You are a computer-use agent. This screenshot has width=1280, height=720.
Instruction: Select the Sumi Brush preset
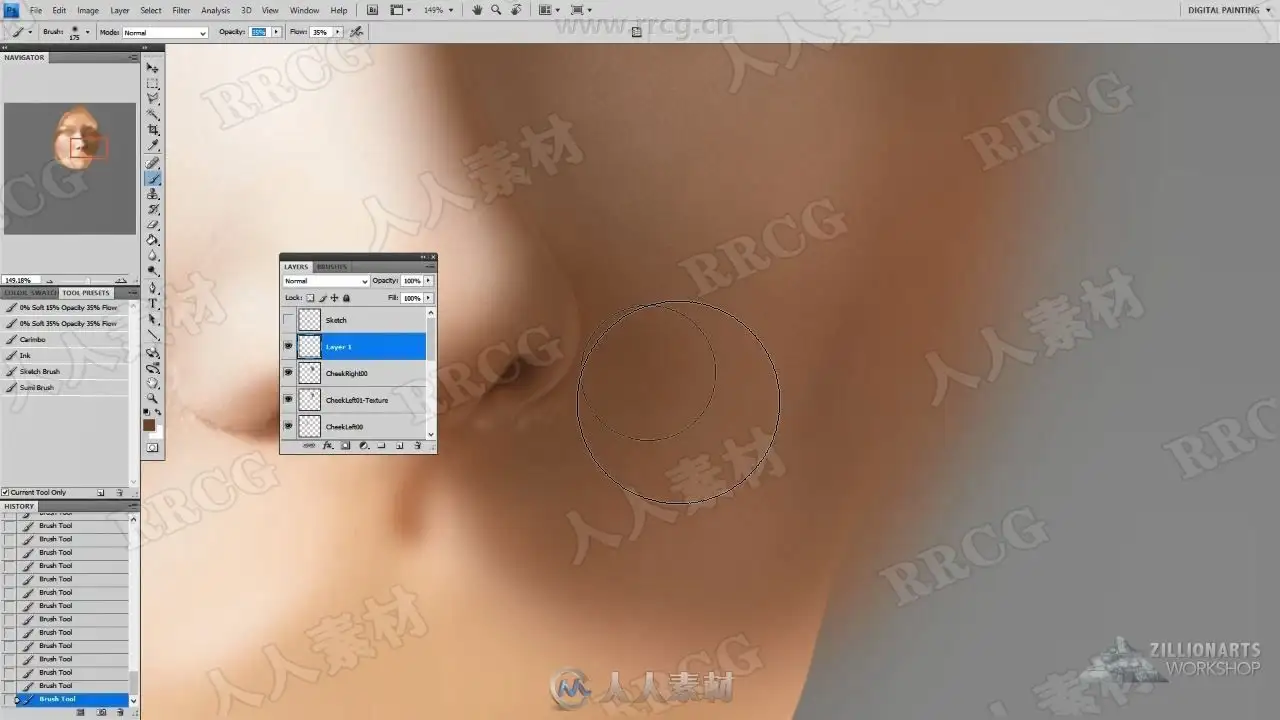pos(66,387)
